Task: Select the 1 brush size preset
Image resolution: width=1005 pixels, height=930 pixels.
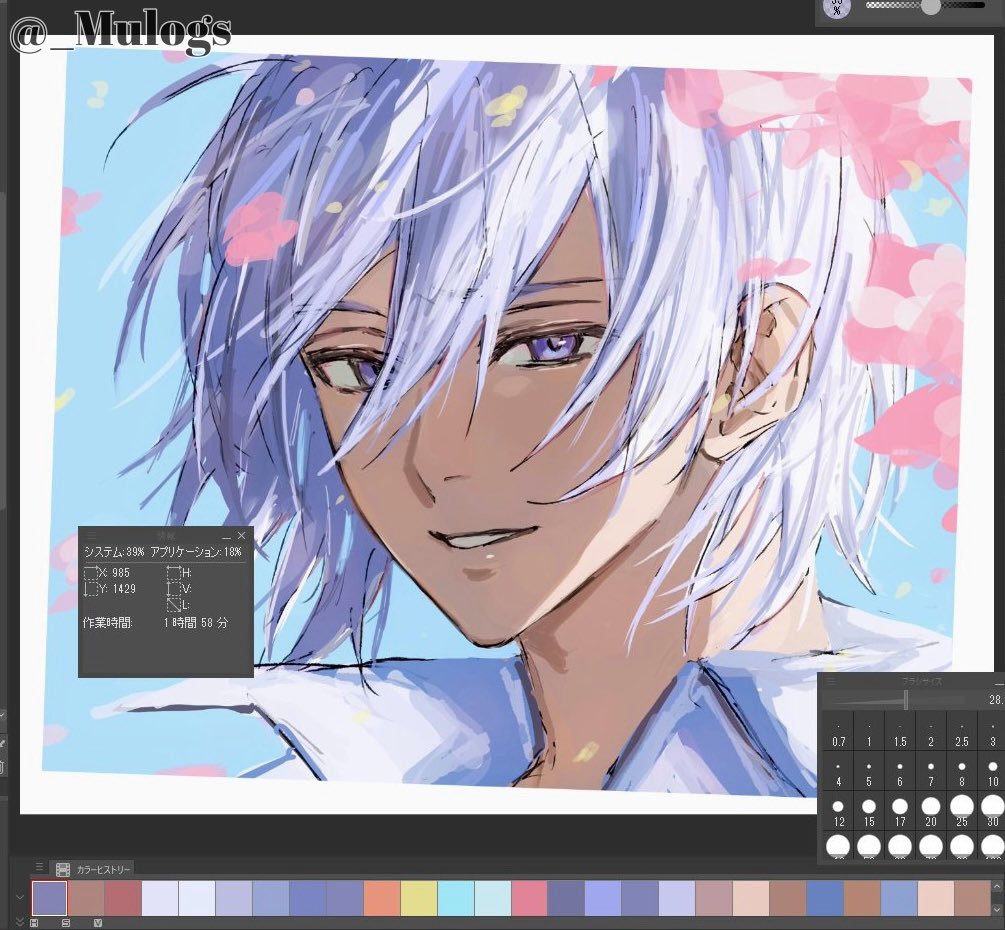Action: click(x=868, y=731)
